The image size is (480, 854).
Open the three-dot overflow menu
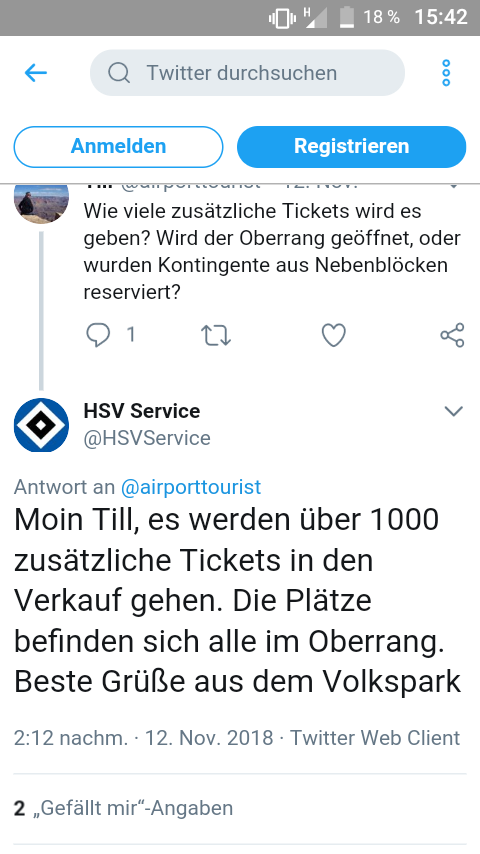[446, 73]
